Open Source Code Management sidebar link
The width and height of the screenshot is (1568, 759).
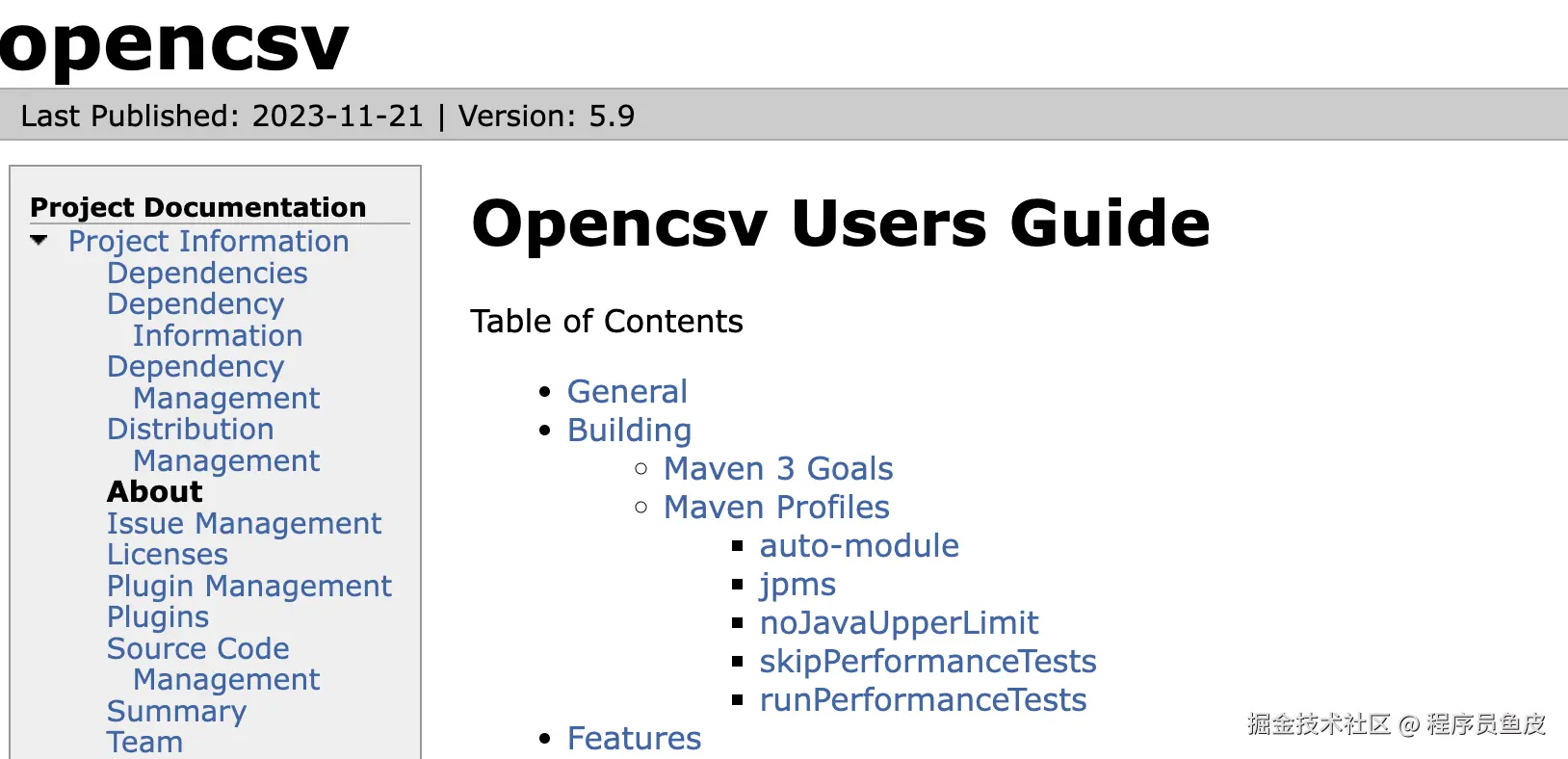click(x=214, y=664)
